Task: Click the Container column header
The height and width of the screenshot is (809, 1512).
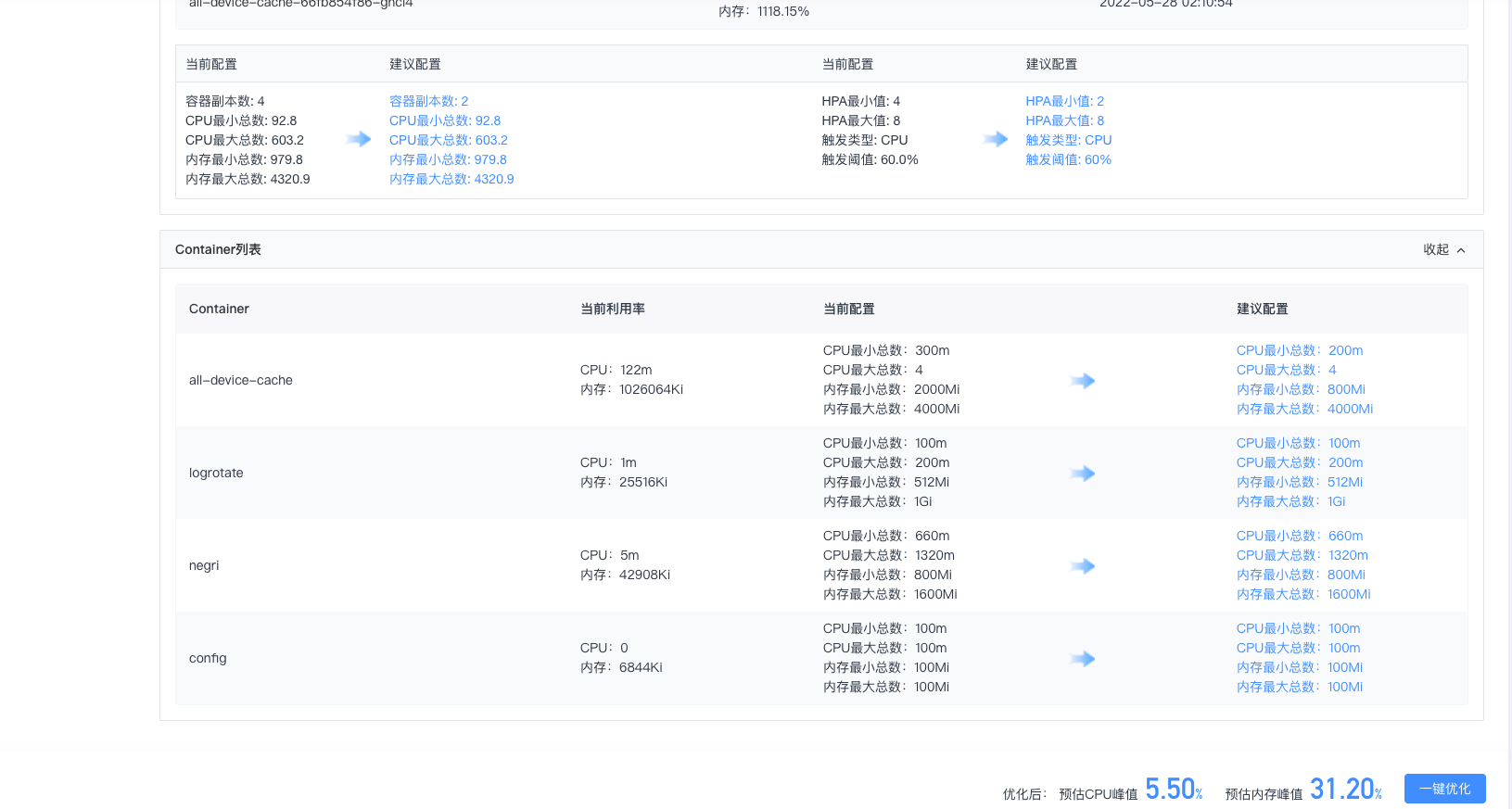Action: 219,309
